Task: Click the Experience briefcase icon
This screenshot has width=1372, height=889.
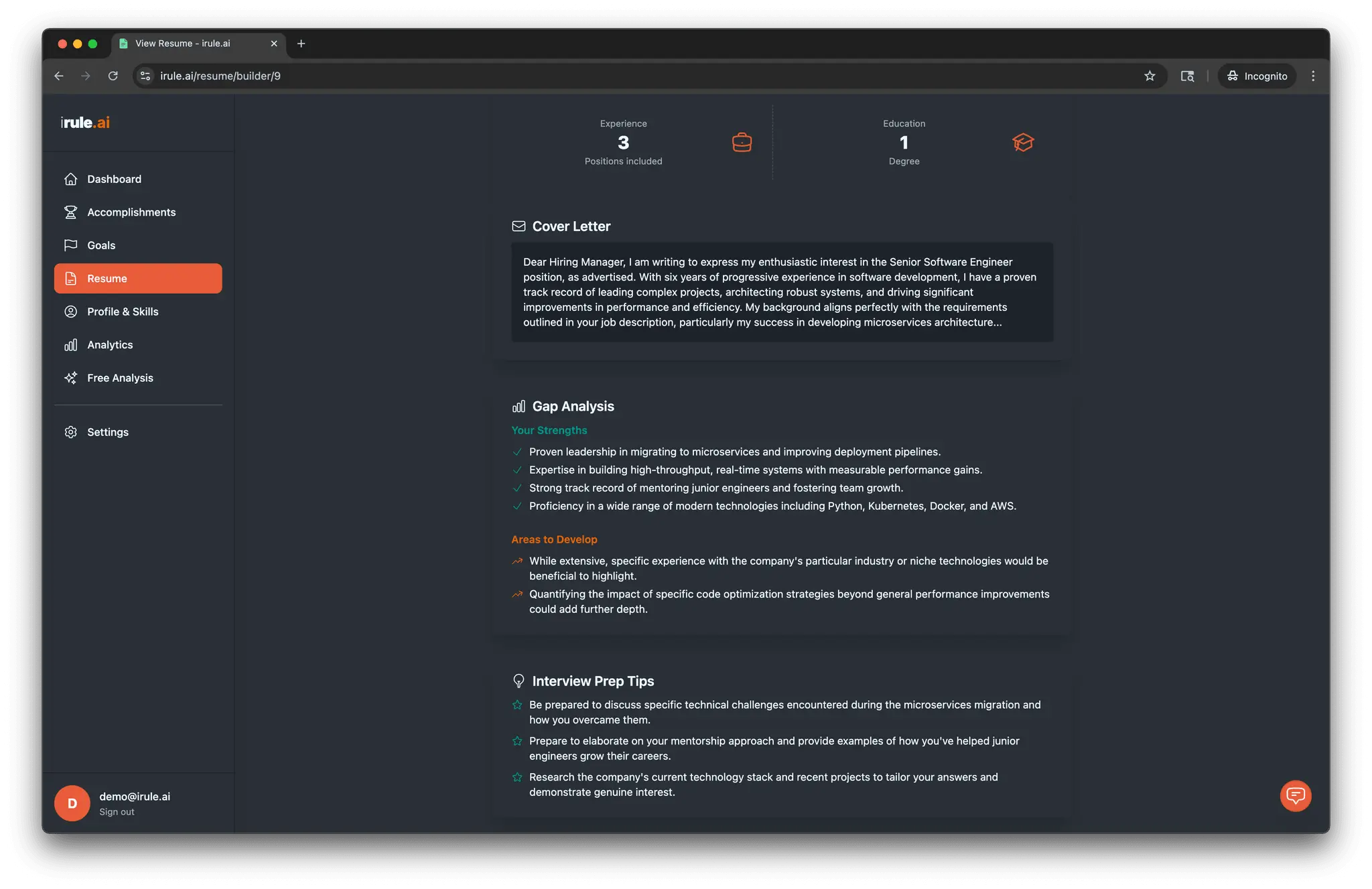Action: 742,142
